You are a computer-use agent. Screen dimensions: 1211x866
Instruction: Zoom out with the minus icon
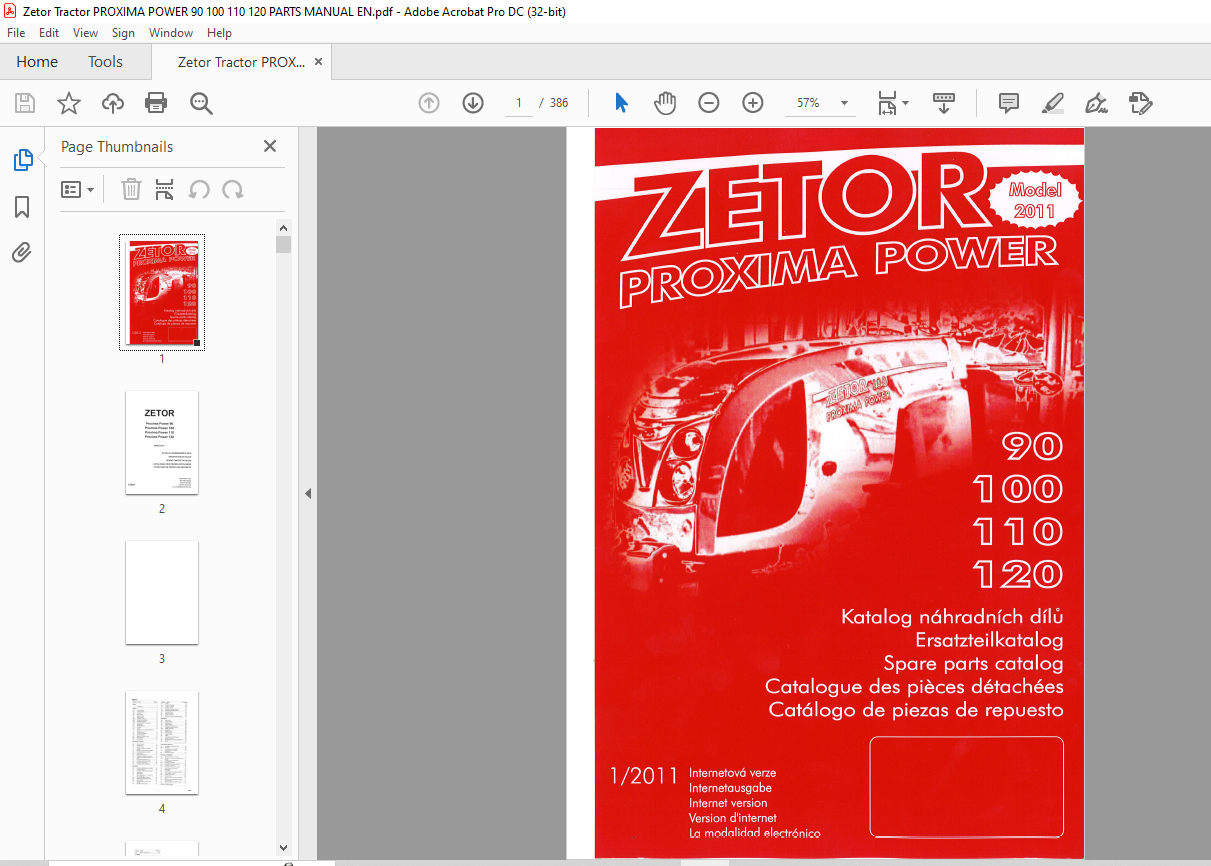(709, 103)
